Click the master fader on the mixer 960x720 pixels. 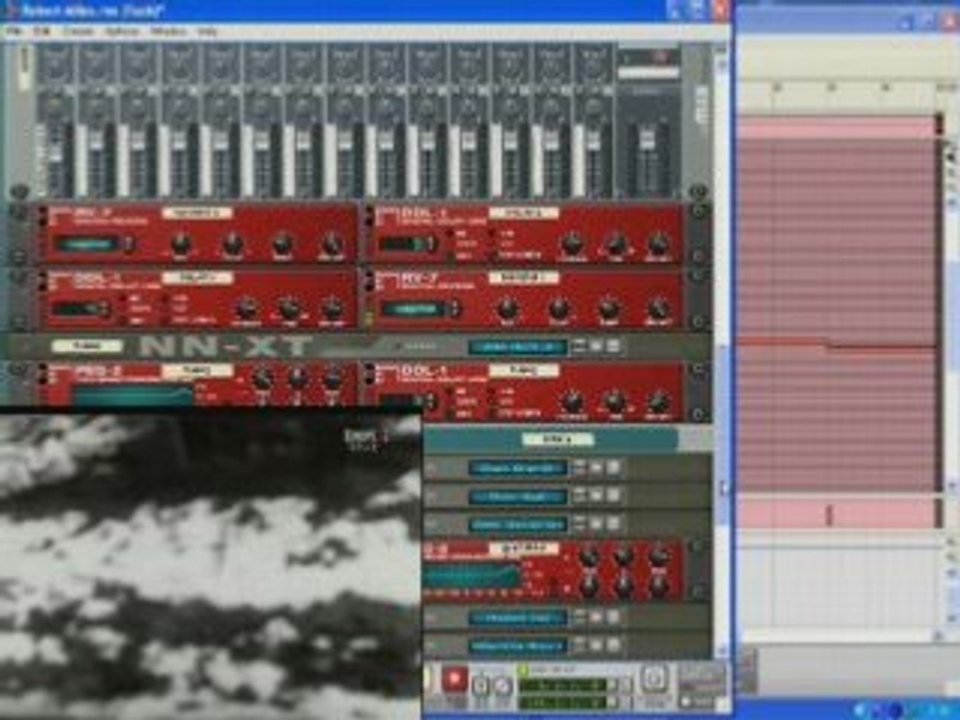click(647, 140)
